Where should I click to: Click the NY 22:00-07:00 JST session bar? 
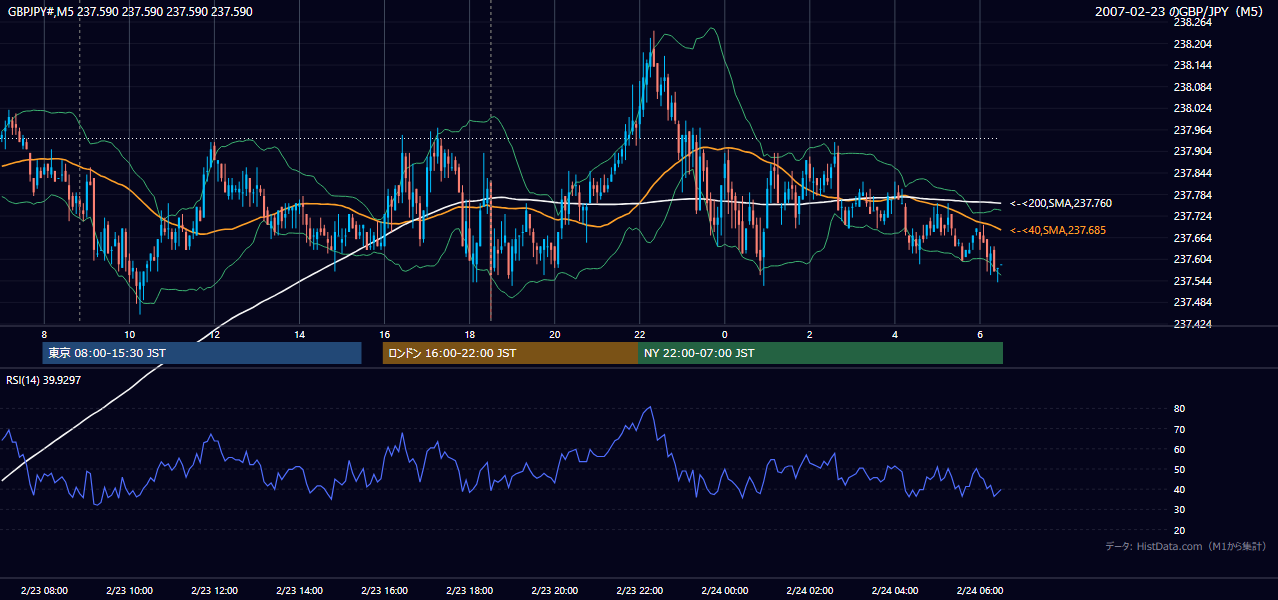pos(820,353)
